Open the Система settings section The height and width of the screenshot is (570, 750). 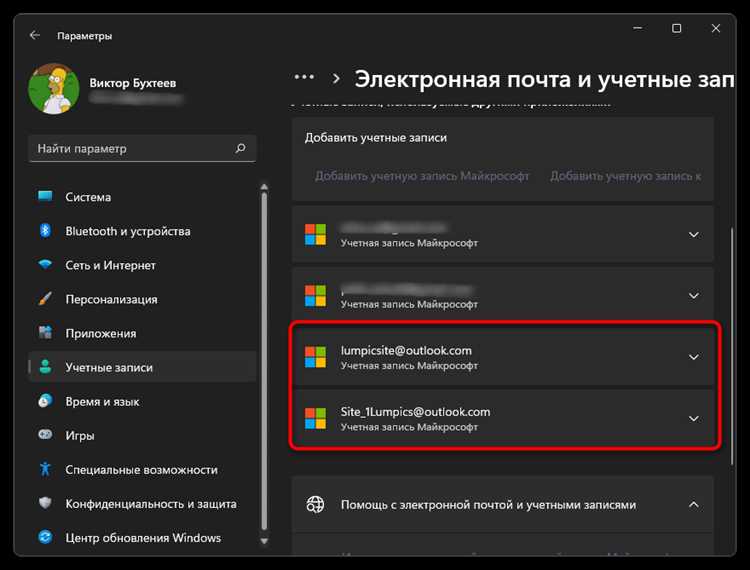[x=142, y=197]
